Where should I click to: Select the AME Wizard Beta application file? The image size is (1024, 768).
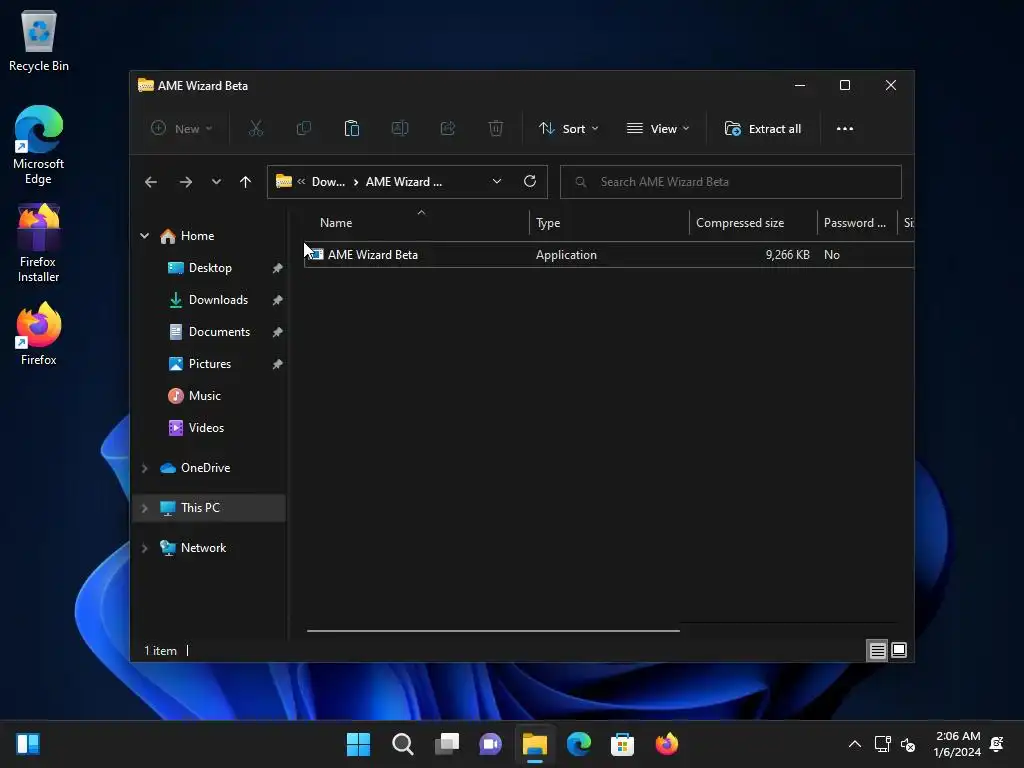coord(608,255)
